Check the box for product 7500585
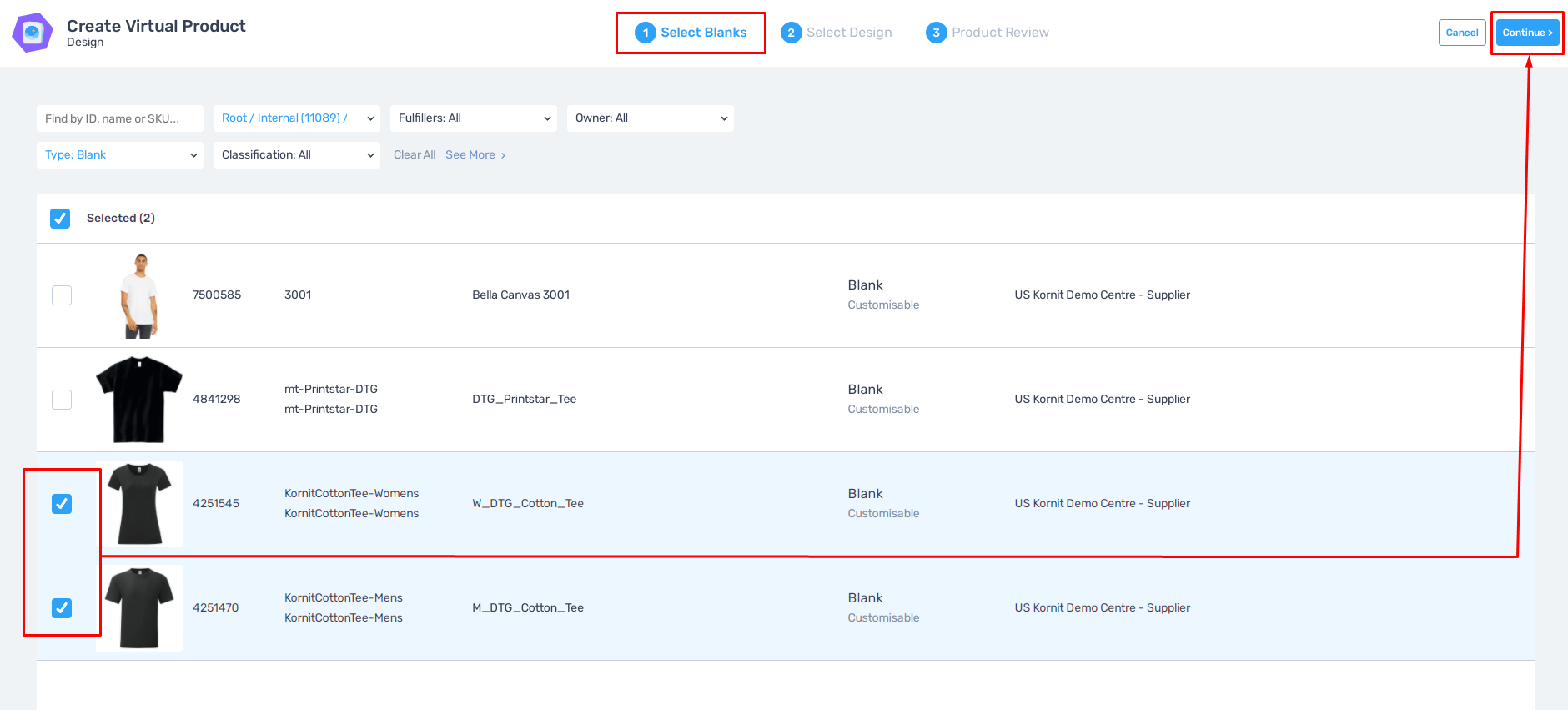This screenshot has height=710, width=1568. coord(62,295)
